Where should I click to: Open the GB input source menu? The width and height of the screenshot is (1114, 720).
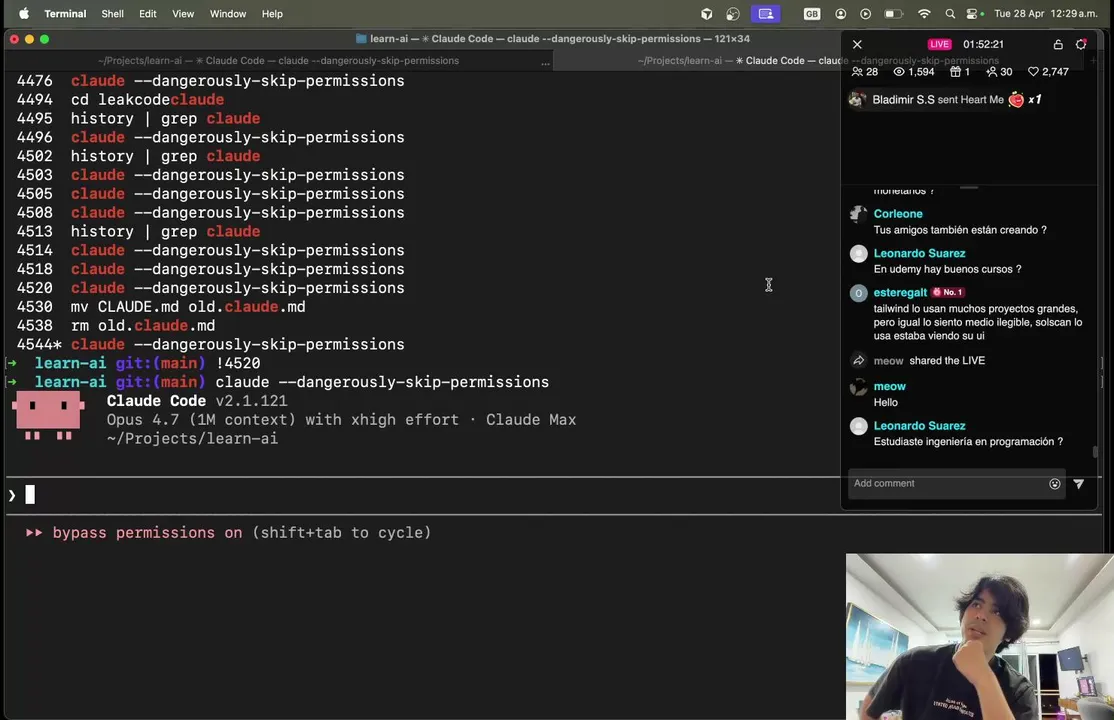point(811,14)
